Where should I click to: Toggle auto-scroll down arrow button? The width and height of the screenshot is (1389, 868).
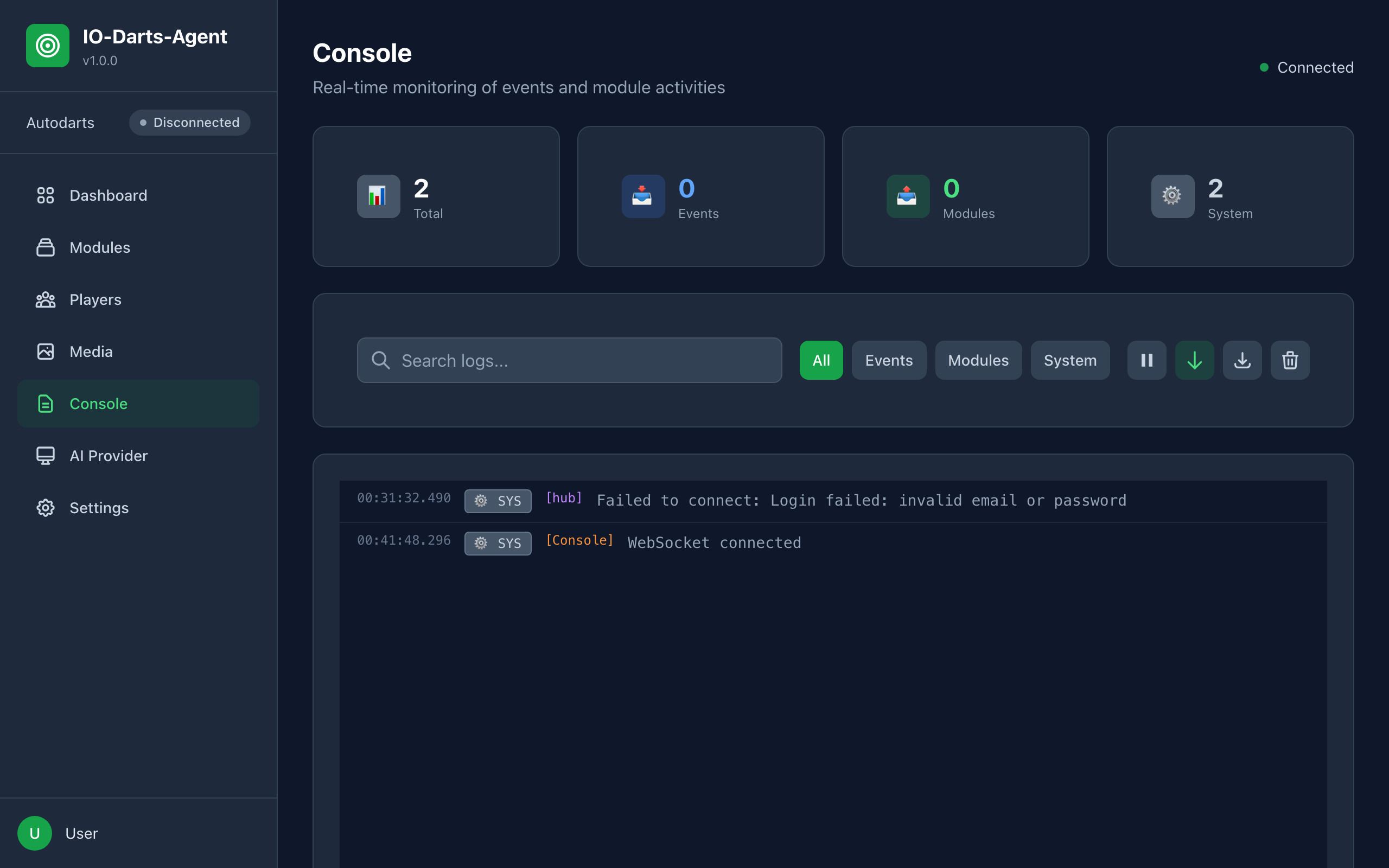pos(1194,360)
